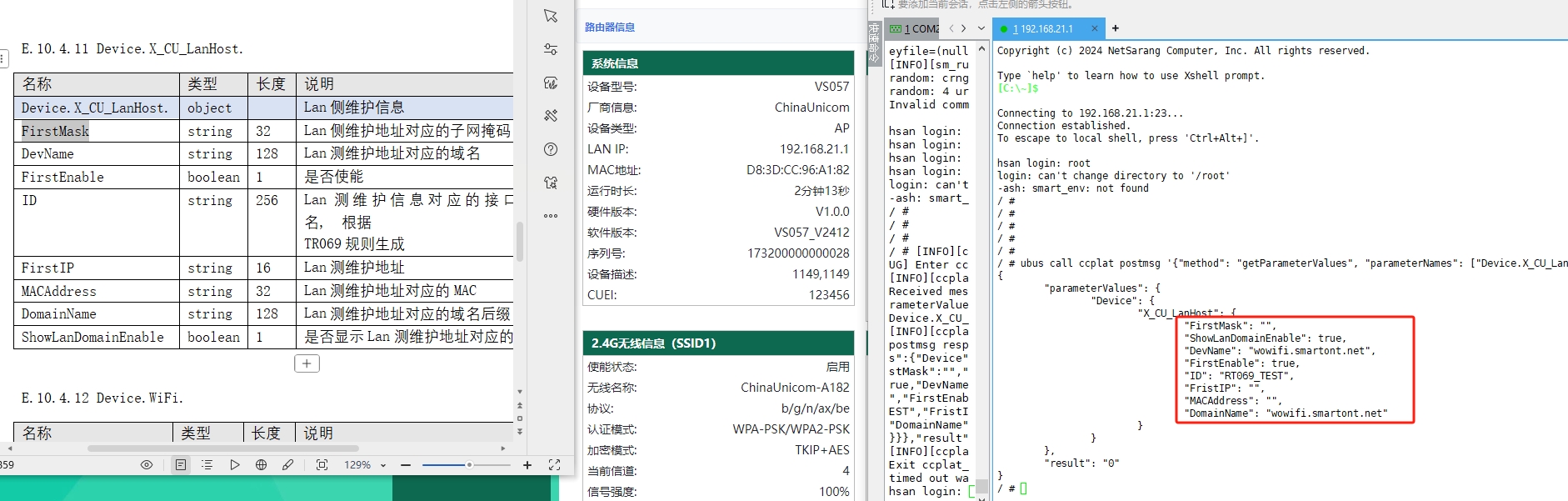This screenshot has height=501, width=1568.
Task: Click the serial number 173200000000028
Action: point(798,253)
